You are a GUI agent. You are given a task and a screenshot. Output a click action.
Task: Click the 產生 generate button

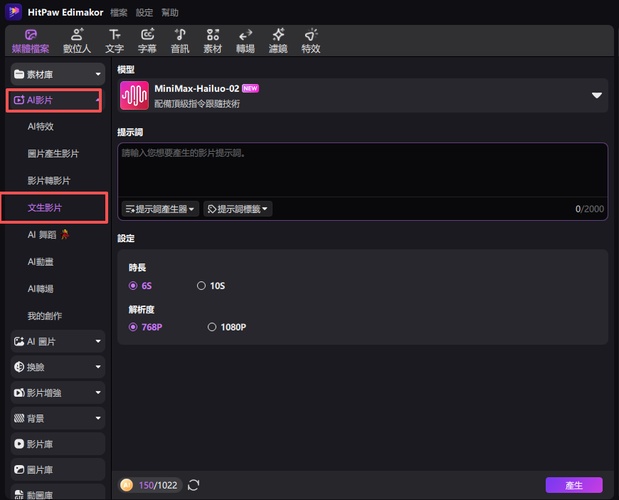573,485
